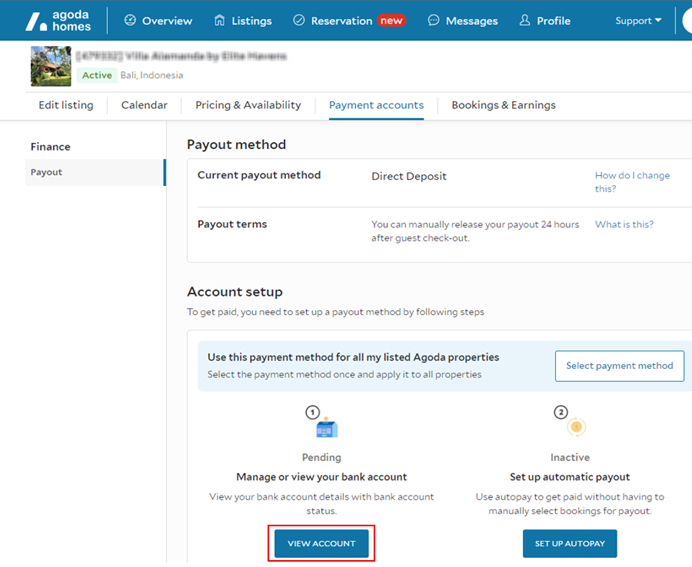
Task: Click the Listings house icon
Action: click(x=220, y=21)
